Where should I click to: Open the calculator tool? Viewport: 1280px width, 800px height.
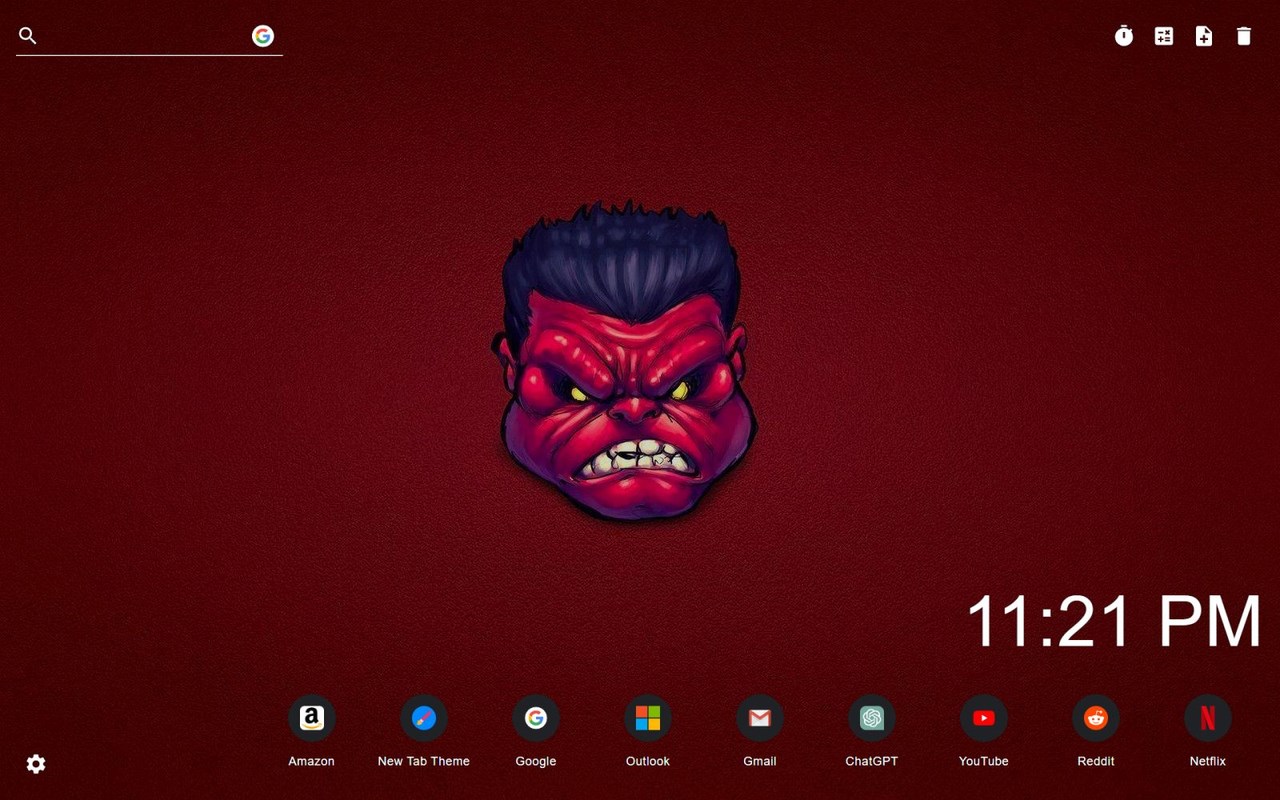tap(1164, 36)
